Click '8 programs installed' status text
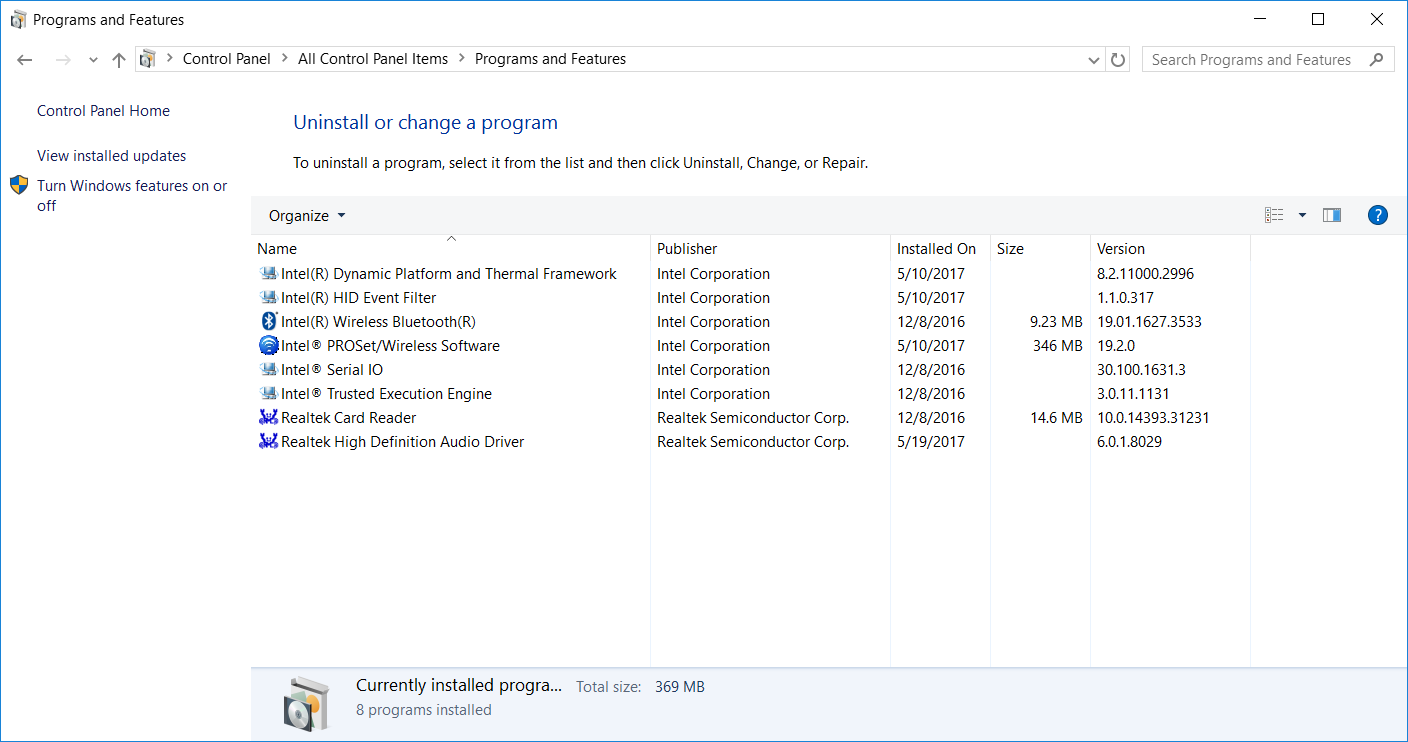This screenshot has height=742, width=1408. tap(424, 710)
